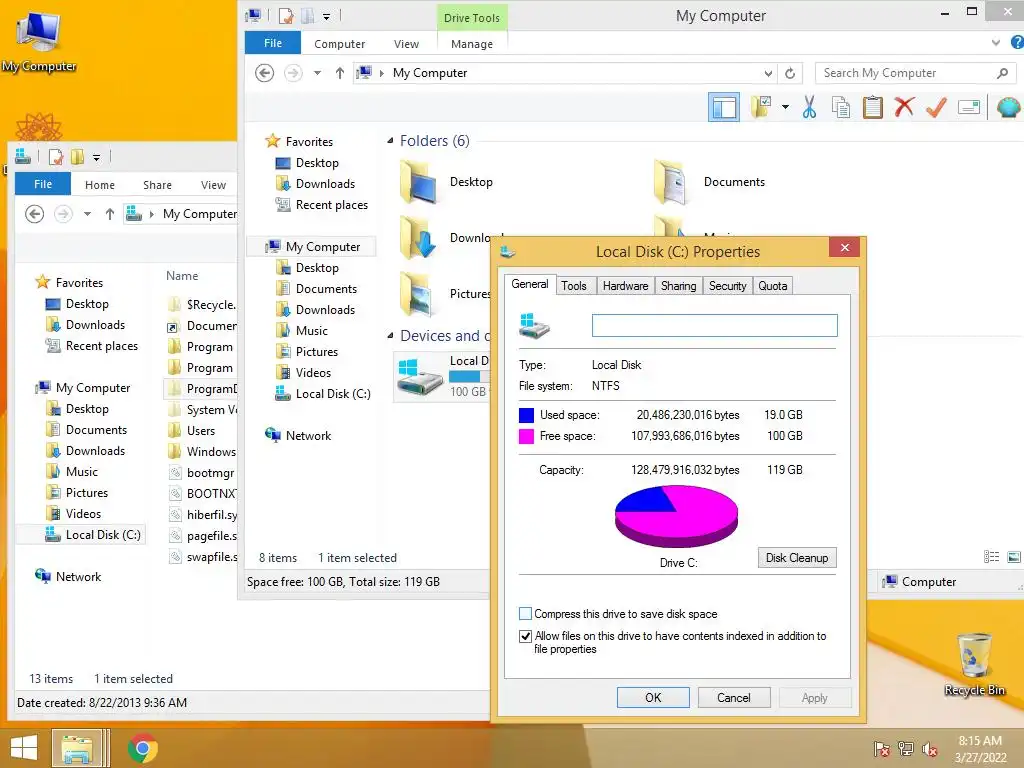Check Compress this drive to save disk space
This screenshot has width=1024, height=768.
(525, 614)
